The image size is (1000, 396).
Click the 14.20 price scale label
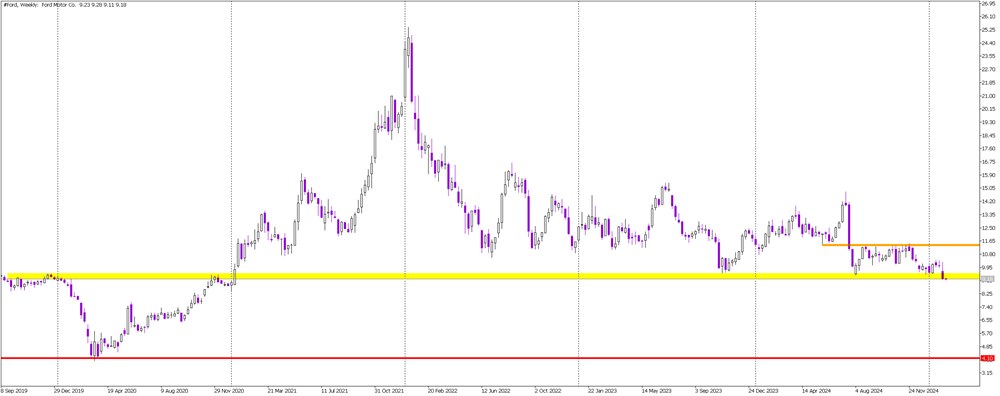[x=988, y=202]
